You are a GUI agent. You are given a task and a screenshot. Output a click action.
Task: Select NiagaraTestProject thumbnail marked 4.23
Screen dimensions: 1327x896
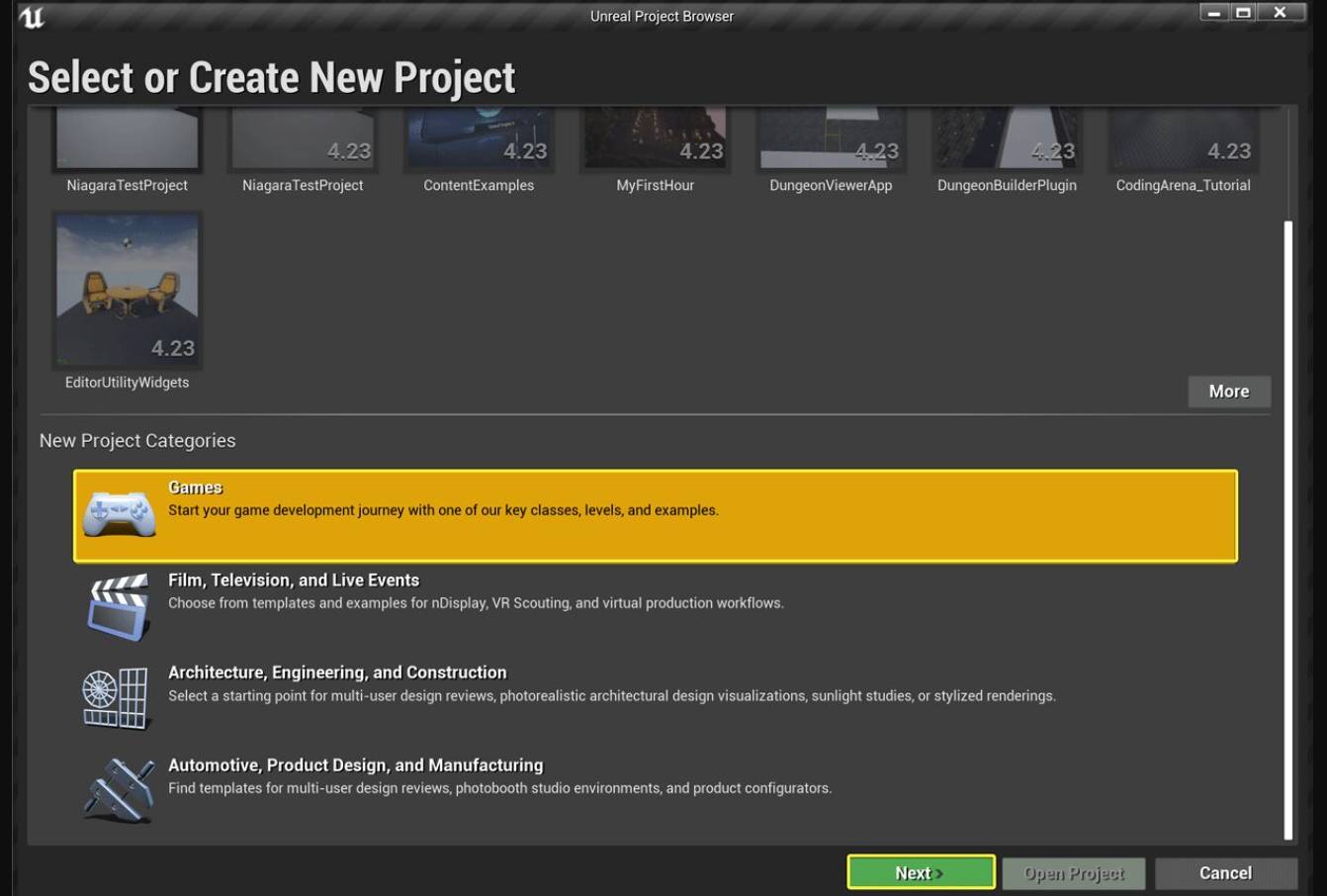coord(303,138)
